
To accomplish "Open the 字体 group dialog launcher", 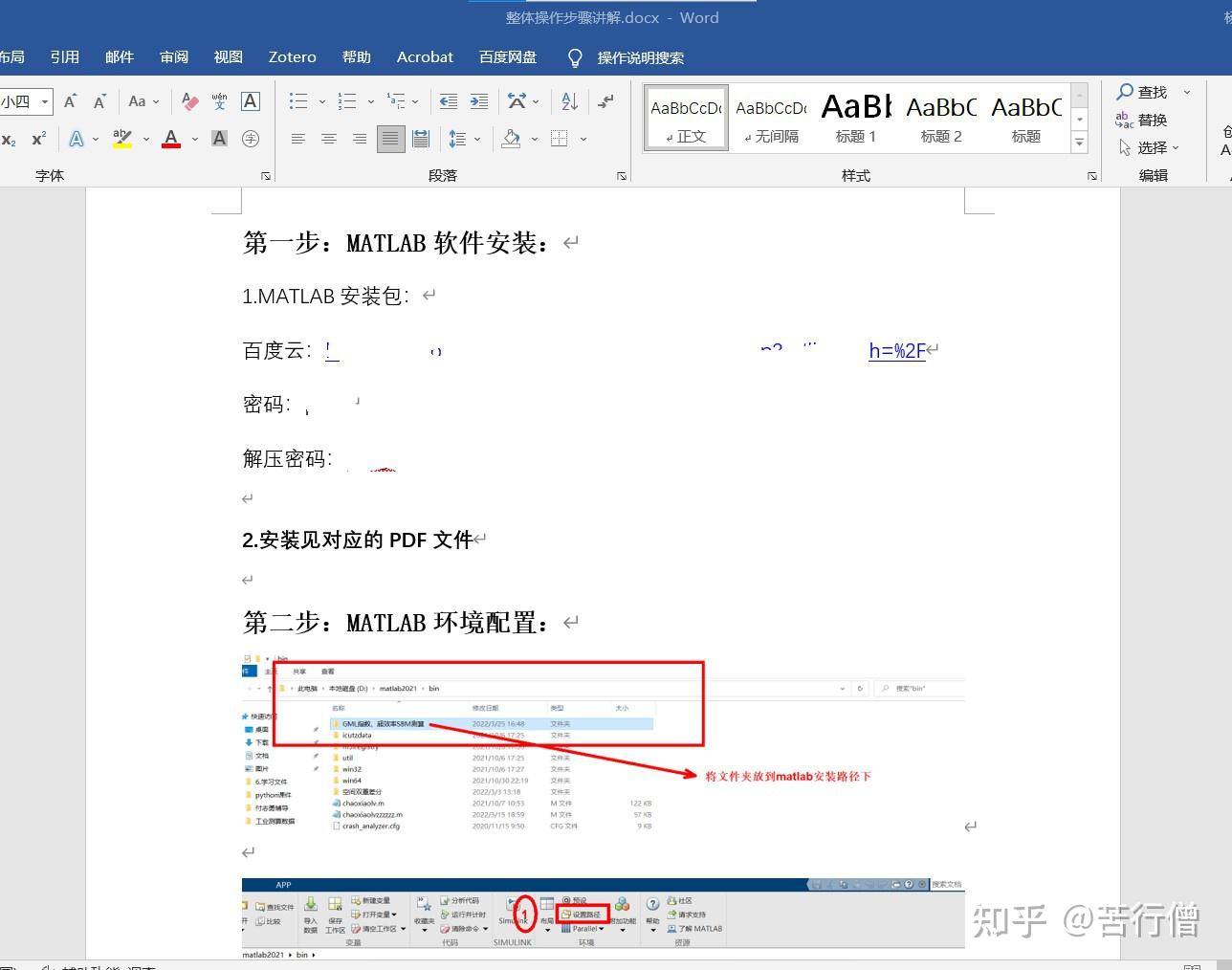I will tap(265, 175).
